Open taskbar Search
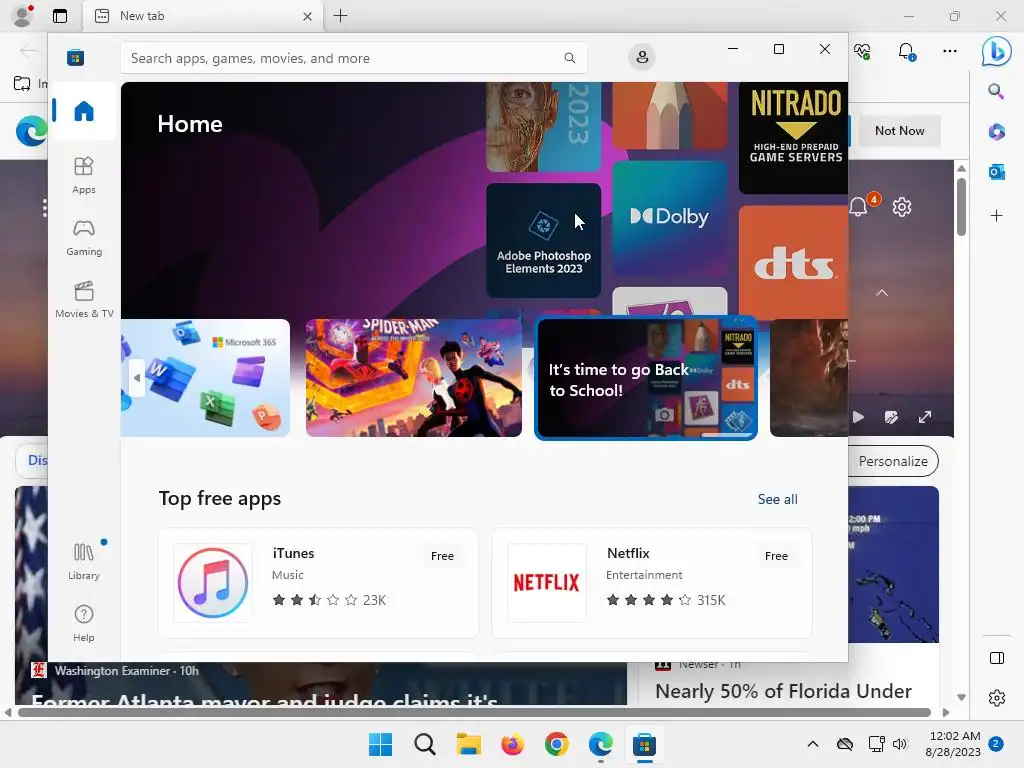 click(424, 744)
